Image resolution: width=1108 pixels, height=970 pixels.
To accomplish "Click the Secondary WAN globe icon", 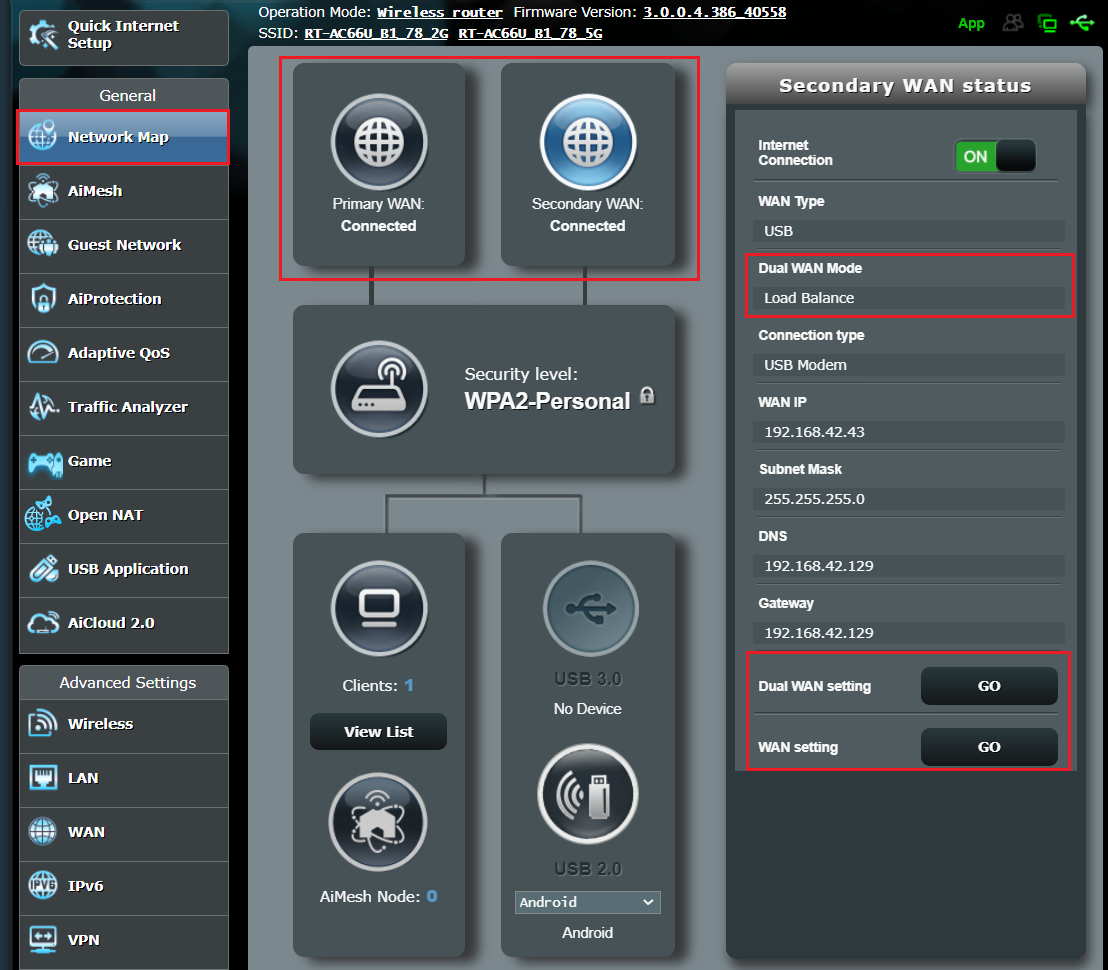I will click(x=588, y=141).
